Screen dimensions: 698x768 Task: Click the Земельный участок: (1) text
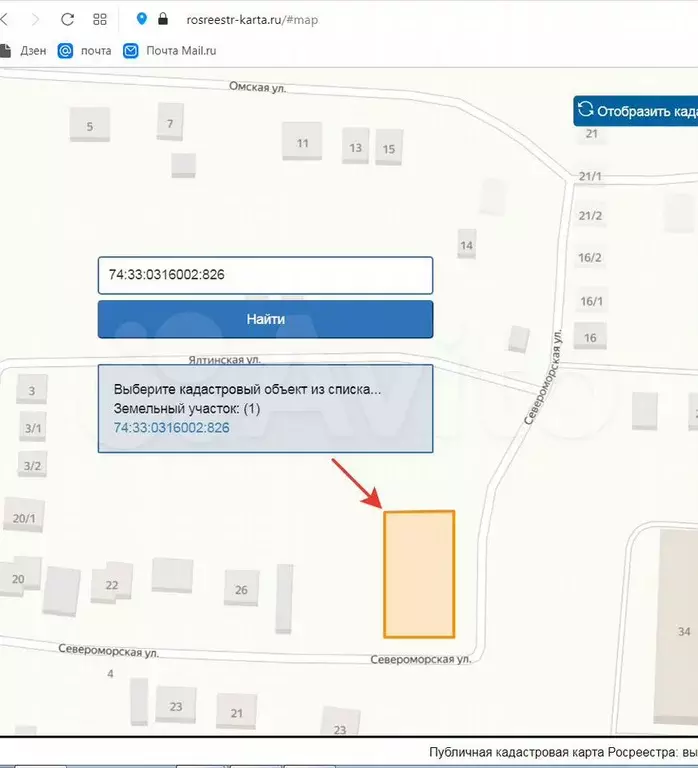pyautogui.click(x=187, y=408)
